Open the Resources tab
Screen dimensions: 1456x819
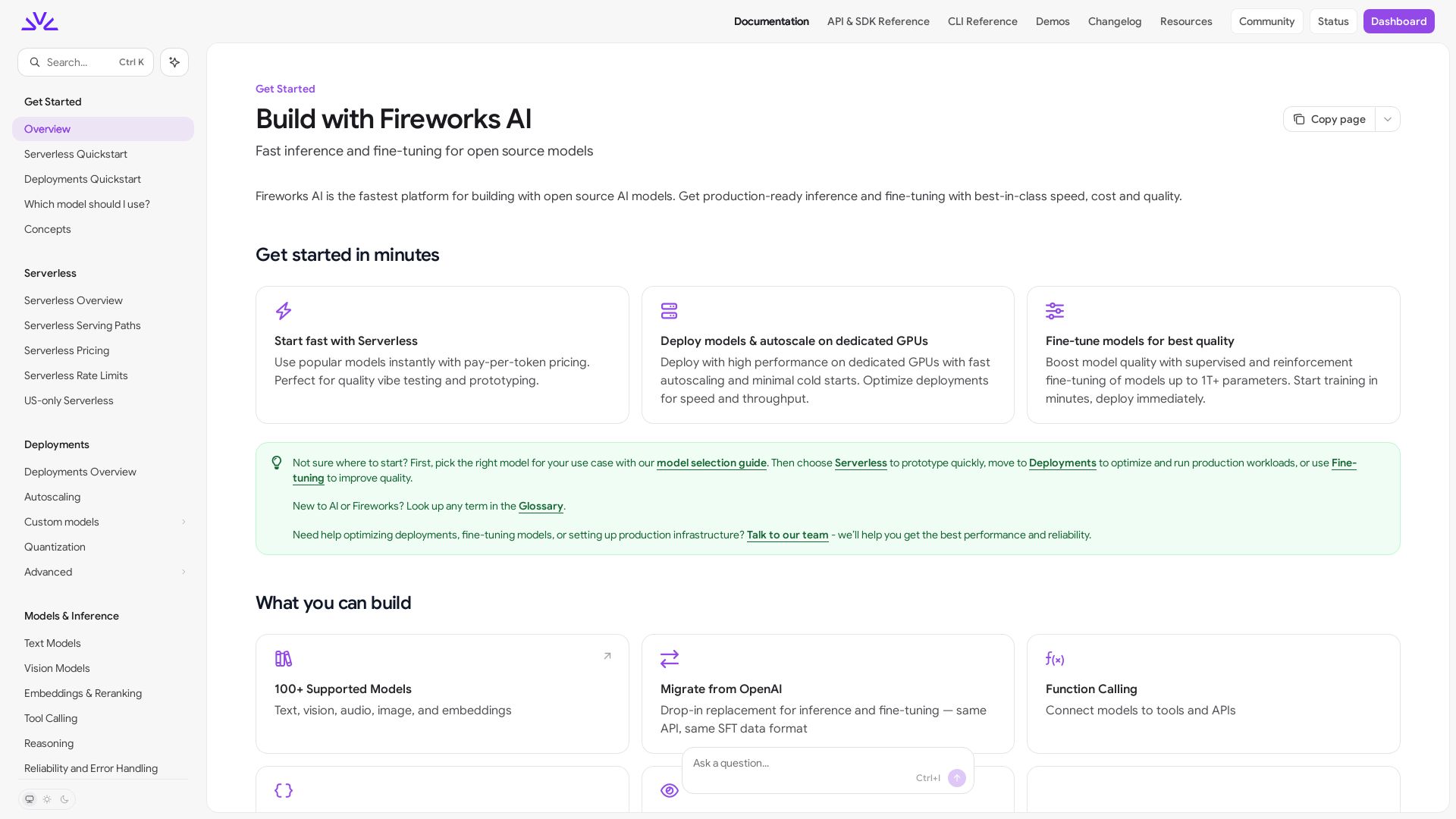coord(1186,21)
